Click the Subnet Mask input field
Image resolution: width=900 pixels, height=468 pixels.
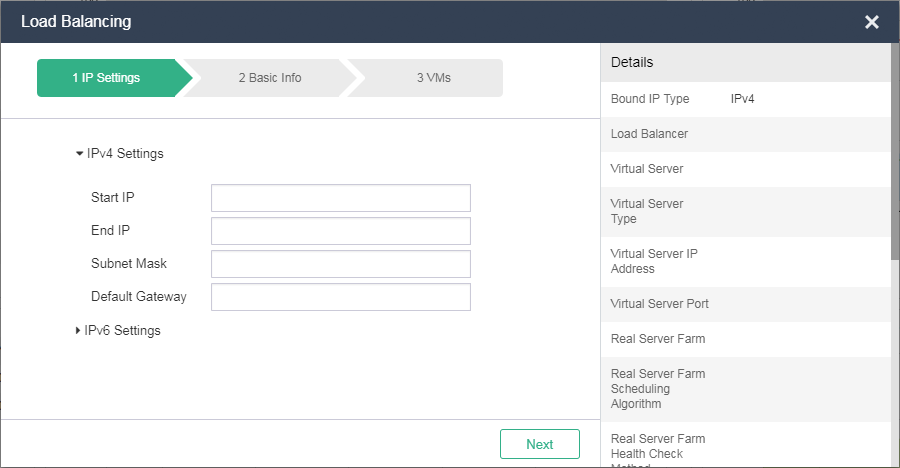click(x=340, y=264)
